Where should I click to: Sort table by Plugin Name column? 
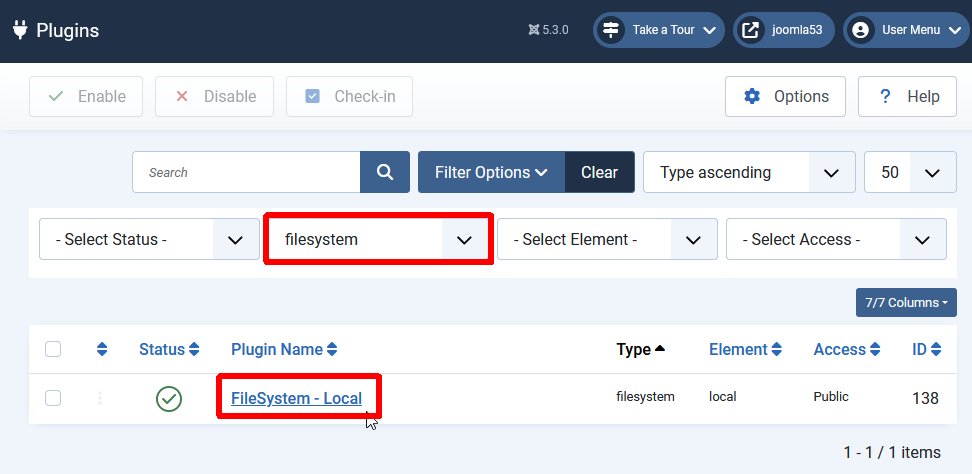tap(284, 349)
